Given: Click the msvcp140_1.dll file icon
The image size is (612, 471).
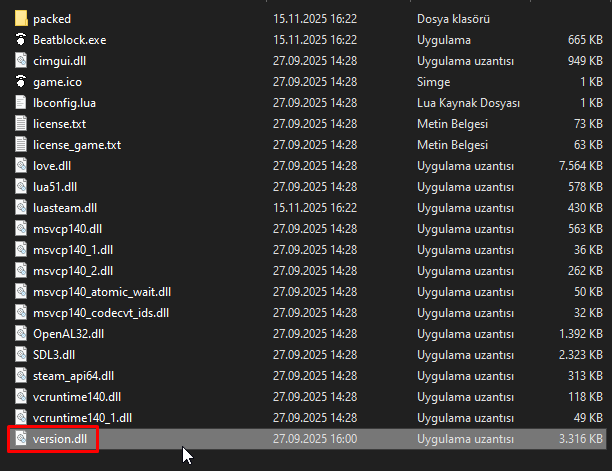Looking at the screenshot, I should [21, 250].
